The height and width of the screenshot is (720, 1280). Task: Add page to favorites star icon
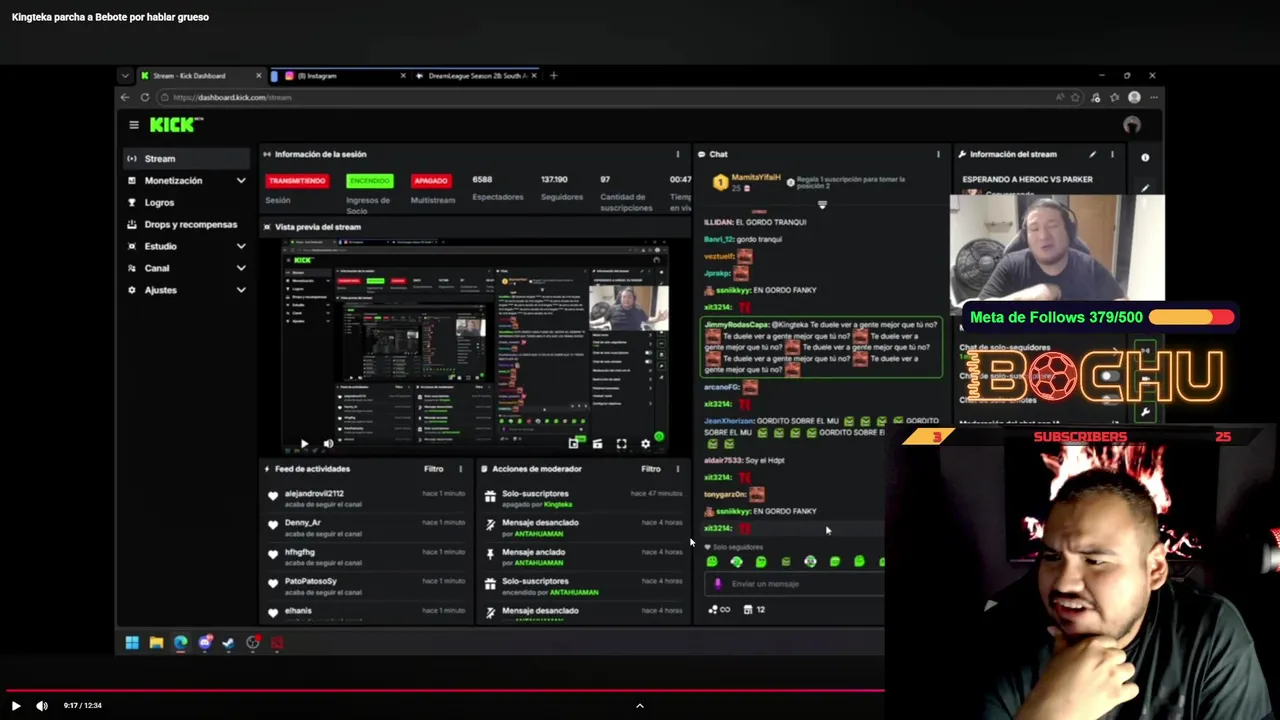point(1075,97)
